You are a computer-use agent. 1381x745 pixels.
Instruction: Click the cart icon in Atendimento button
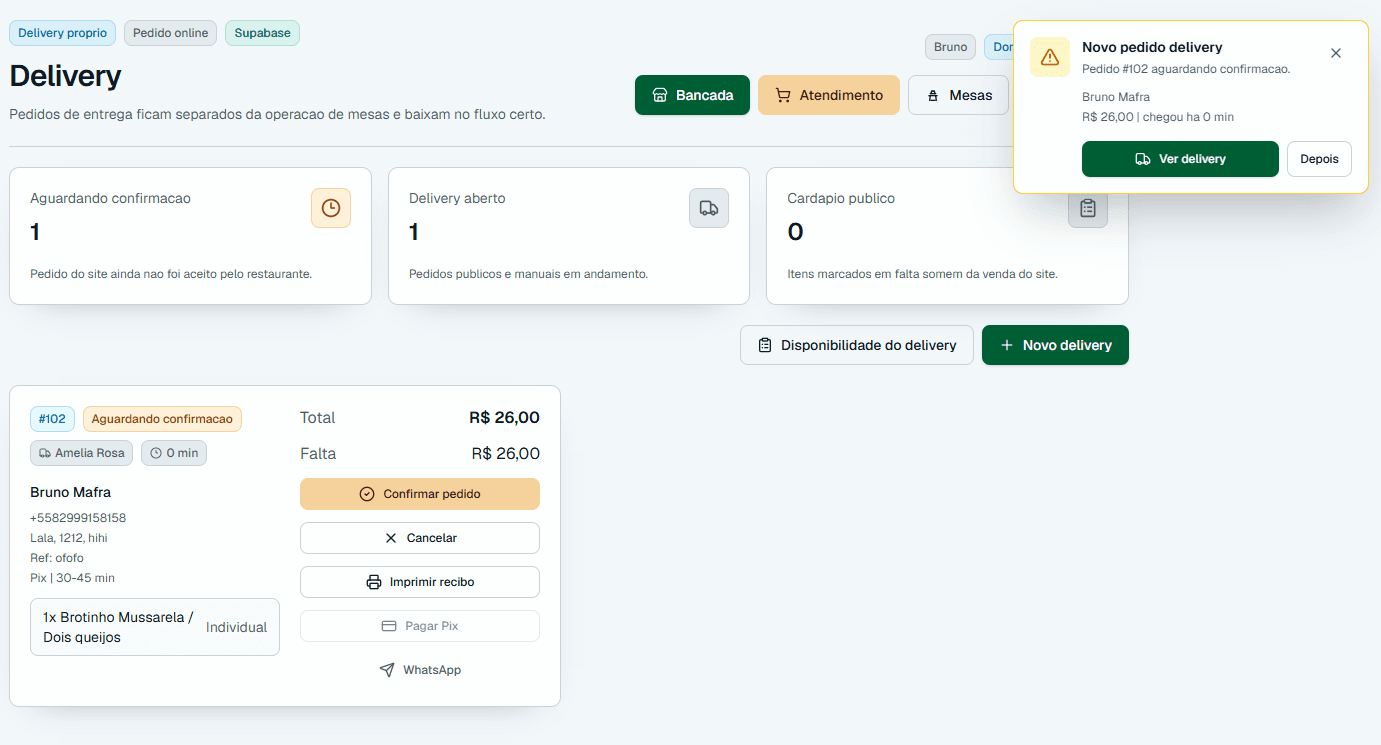click(x=783, y=95)
